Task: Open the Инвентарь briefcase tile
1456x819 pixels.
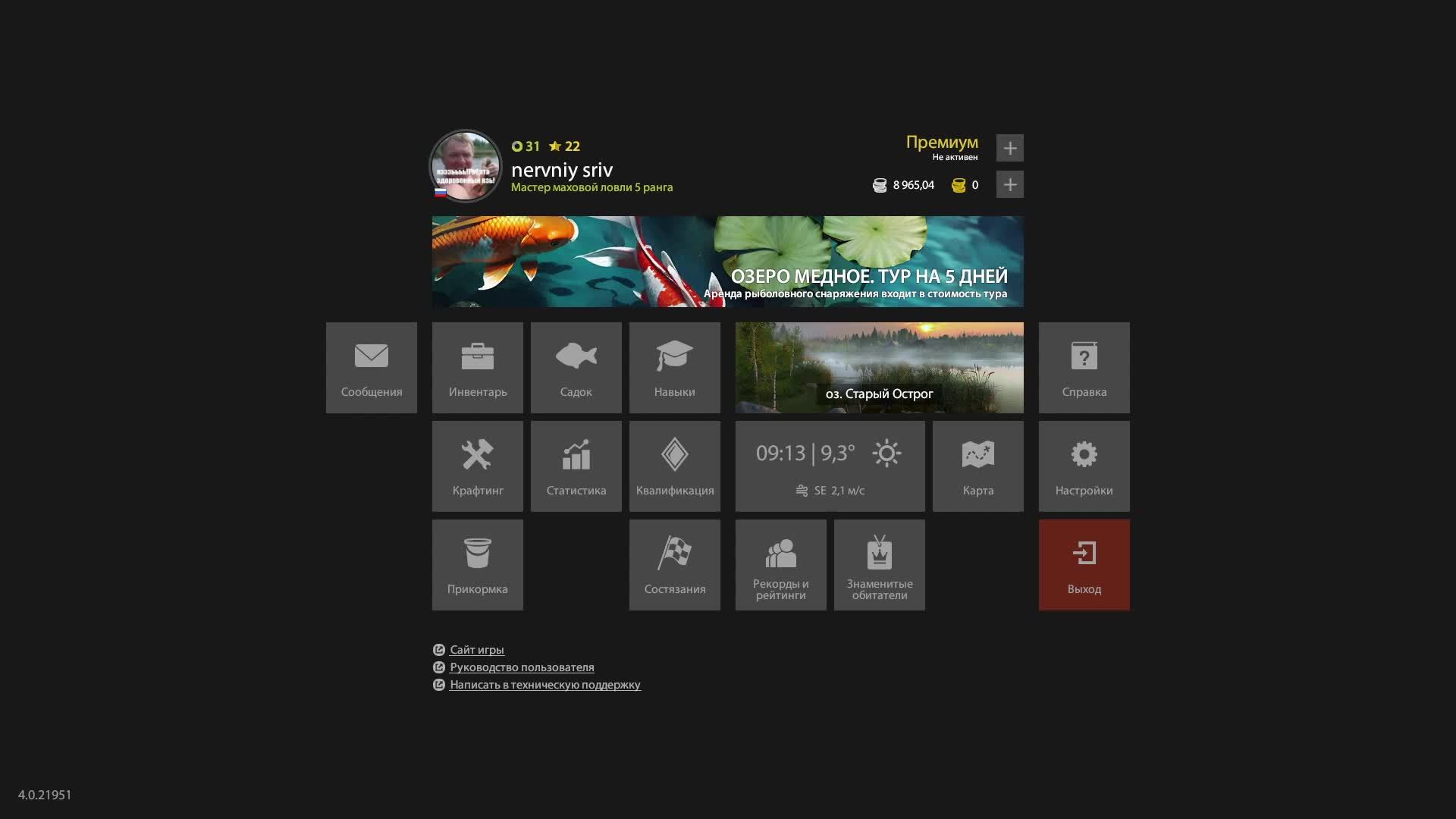Action: click(478, 368)
